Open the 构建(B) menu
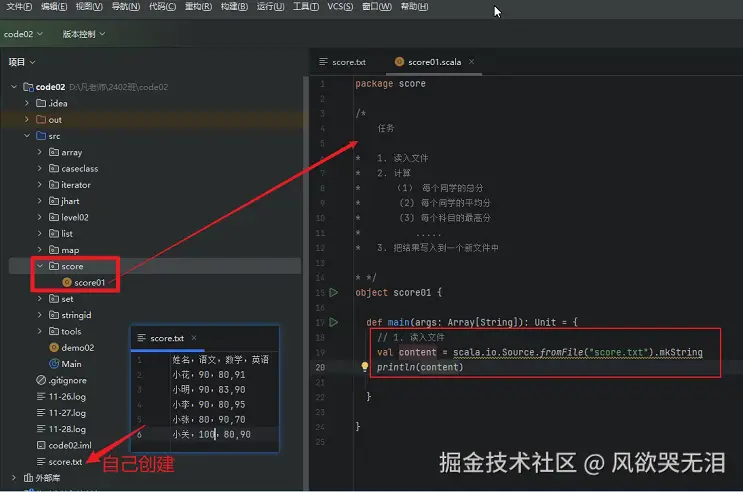This screenshot has width=743, height=492. coord(234,7)
